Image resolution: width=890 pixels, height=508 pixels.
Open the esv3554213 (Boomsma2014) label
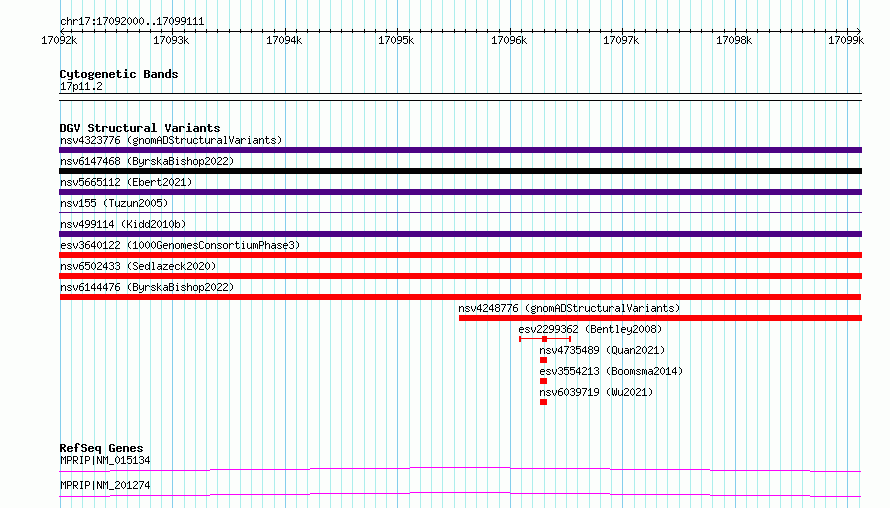[611, 371]
